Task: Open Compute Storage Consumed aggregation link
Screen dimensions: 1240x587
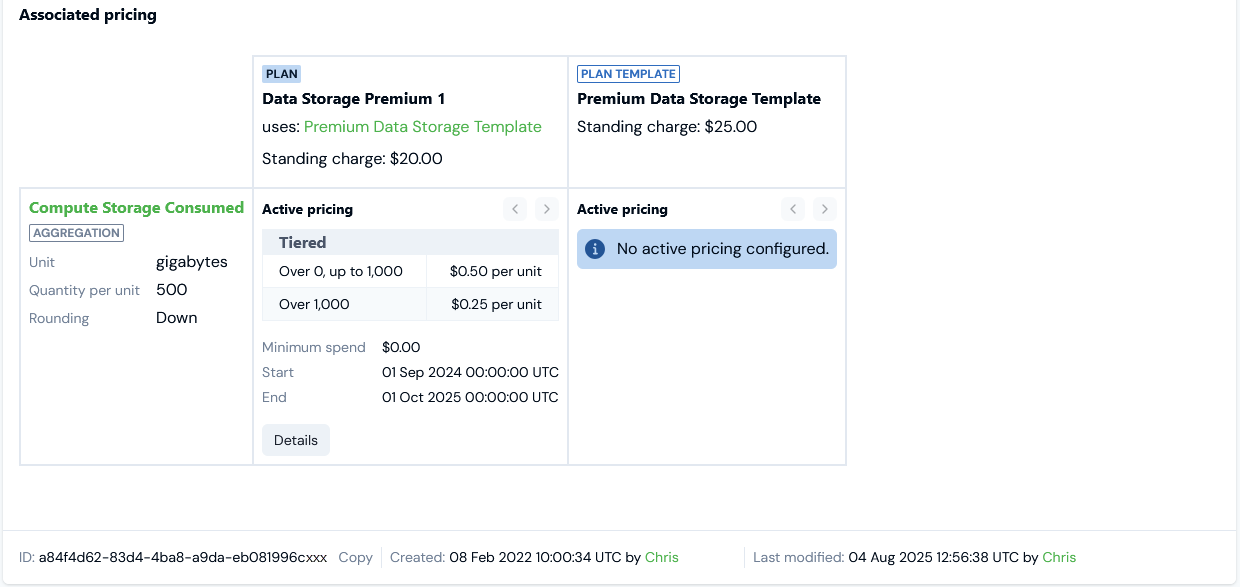Action: [136, 208]
